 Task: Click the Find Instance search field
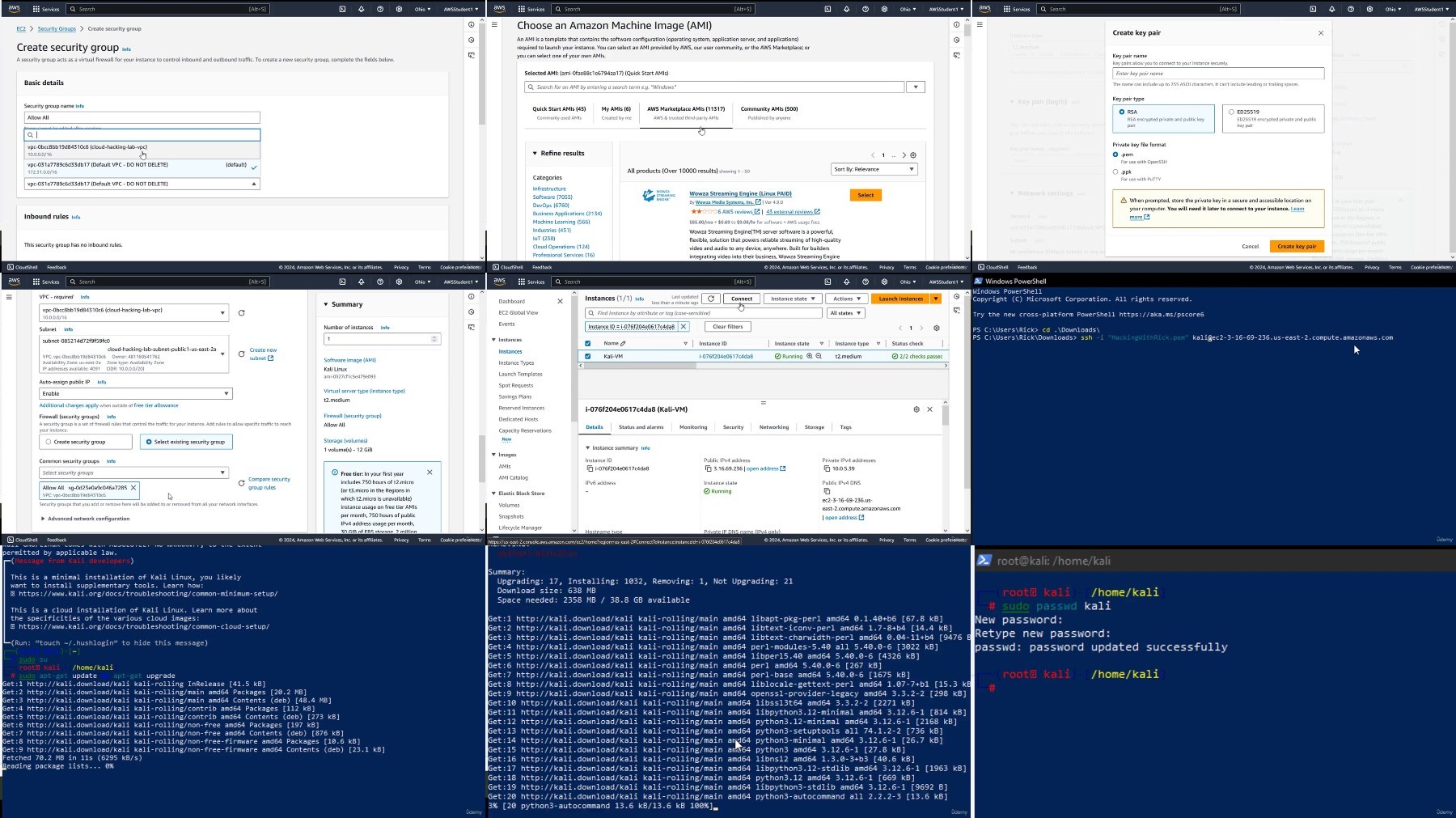tap(703, 313)
